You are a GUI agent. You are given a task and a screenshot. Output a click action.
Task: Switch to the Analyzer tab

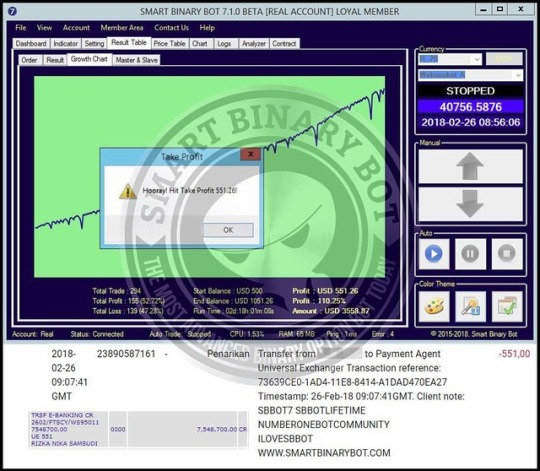[254, 44]
